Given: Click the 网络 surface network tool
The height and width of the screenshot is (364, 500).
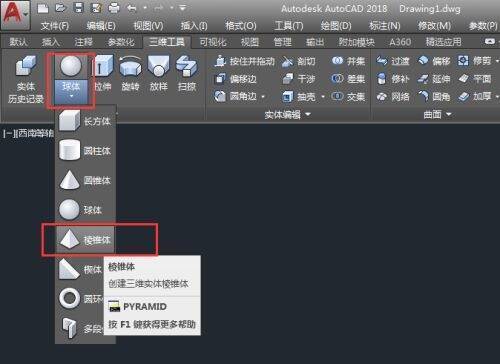Looking at the screenshot, I should [393, 97].
